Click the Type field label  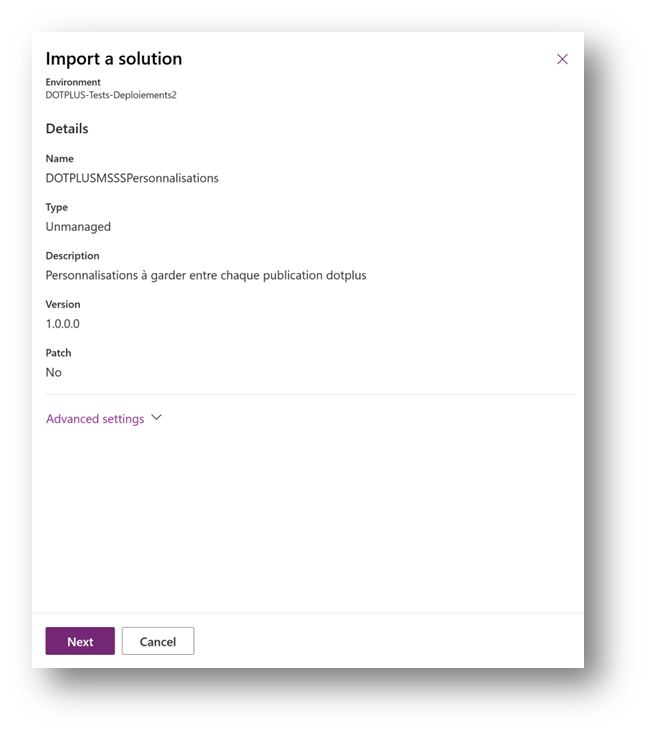[x=57, y=207]
